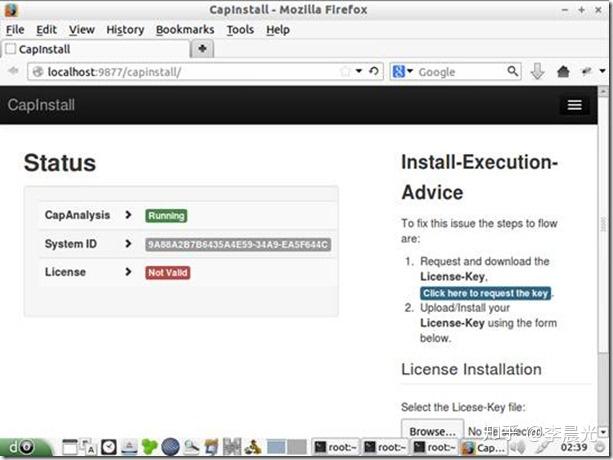Open the toolbar overflow dropdown arrow
This screenshot has height=460, width=613.
point(602,71)
